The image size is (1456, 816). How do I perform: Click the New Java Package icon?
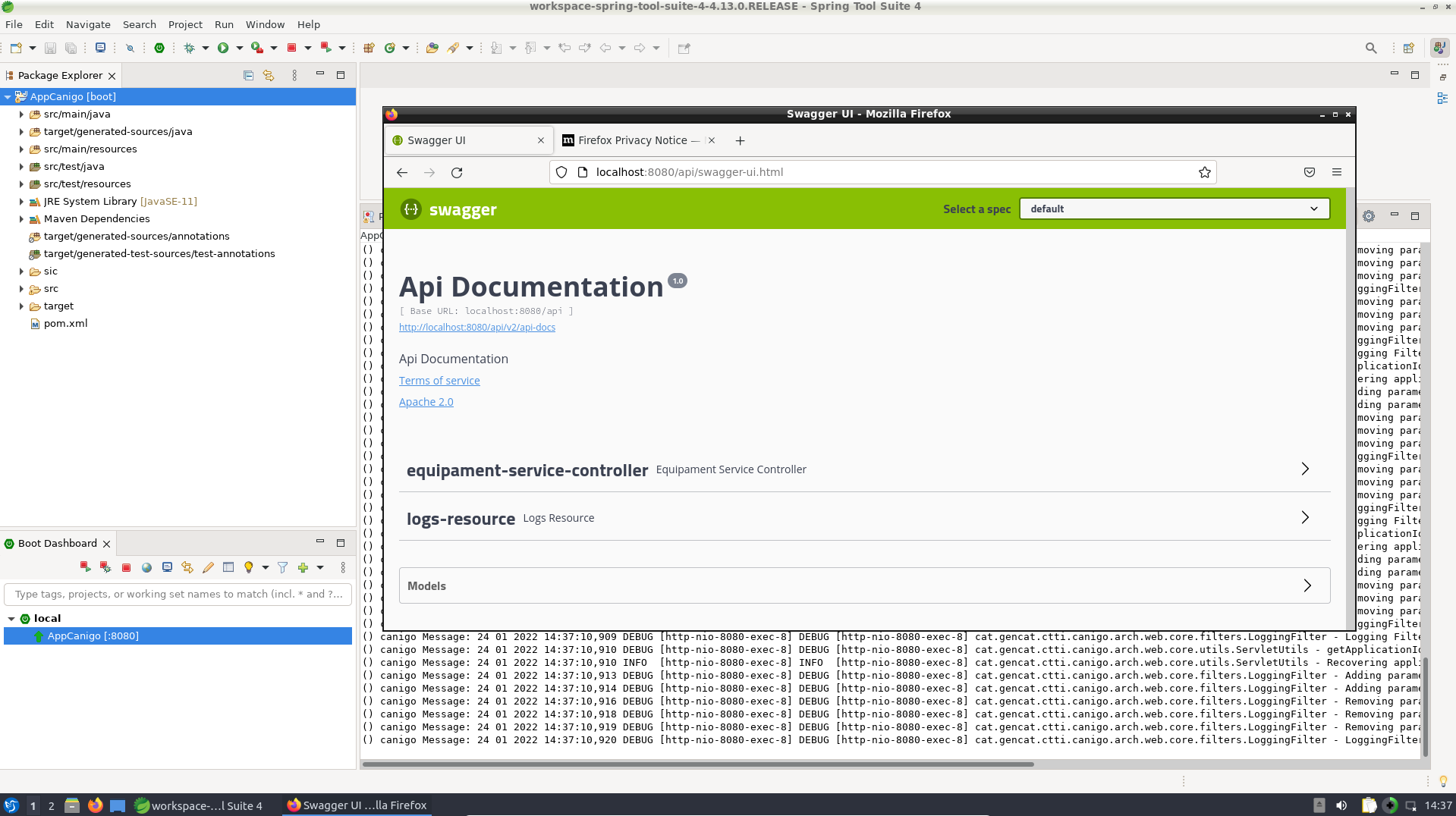(369, 48)
